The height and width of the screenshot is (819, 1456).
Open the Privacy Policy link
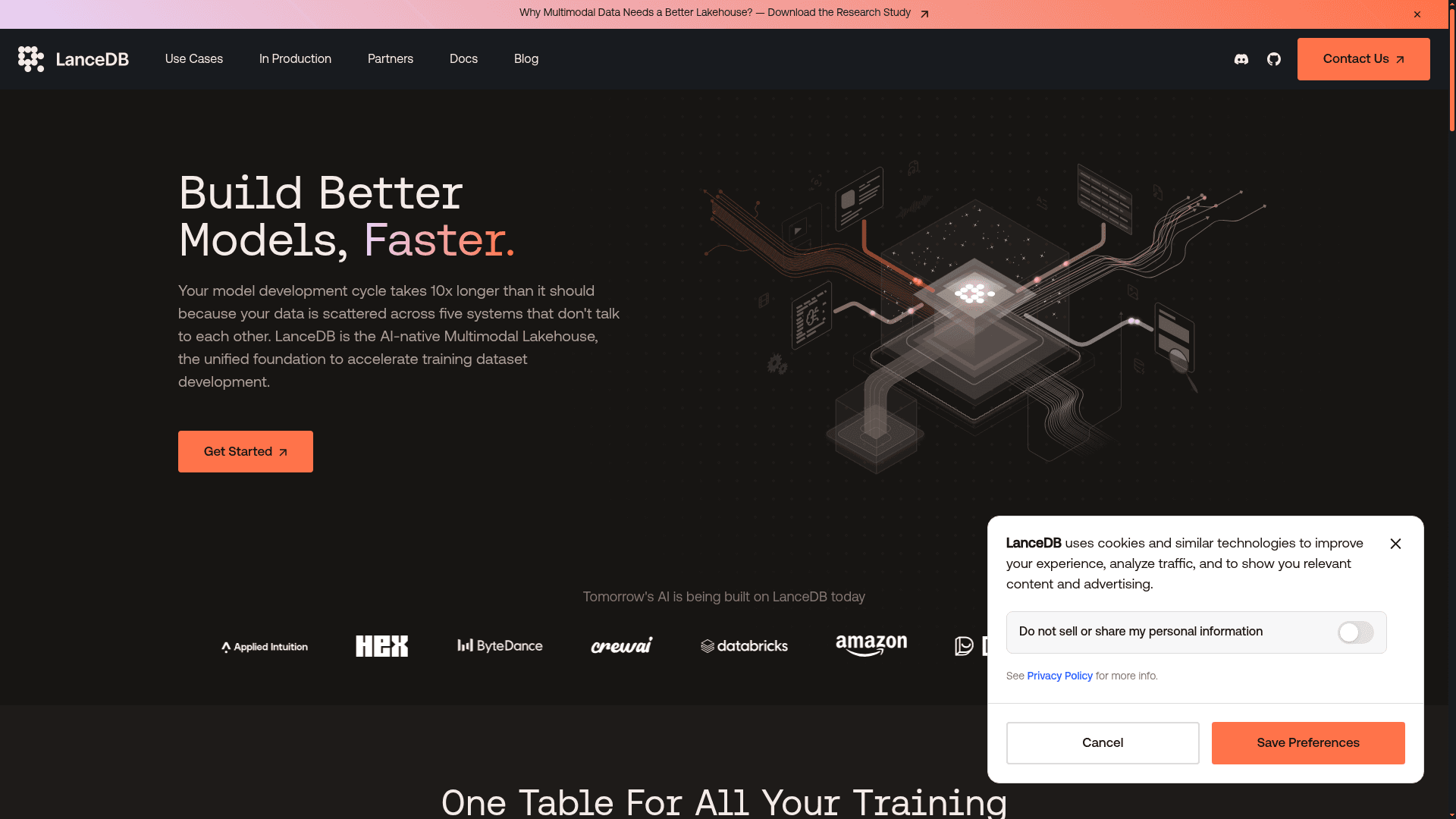1059,676
